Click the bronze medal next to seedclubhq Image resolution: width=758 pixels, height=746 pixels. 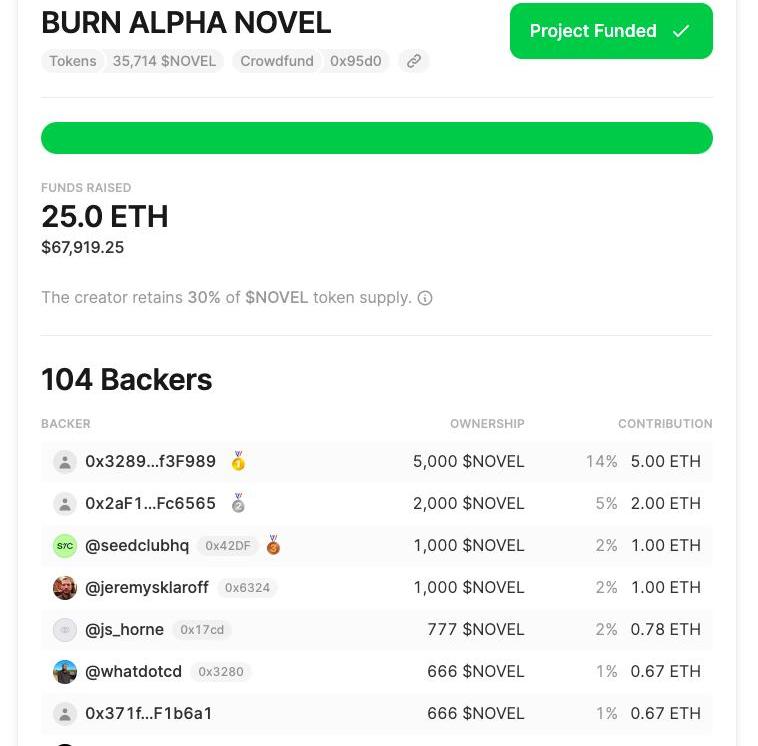(273, 545)
